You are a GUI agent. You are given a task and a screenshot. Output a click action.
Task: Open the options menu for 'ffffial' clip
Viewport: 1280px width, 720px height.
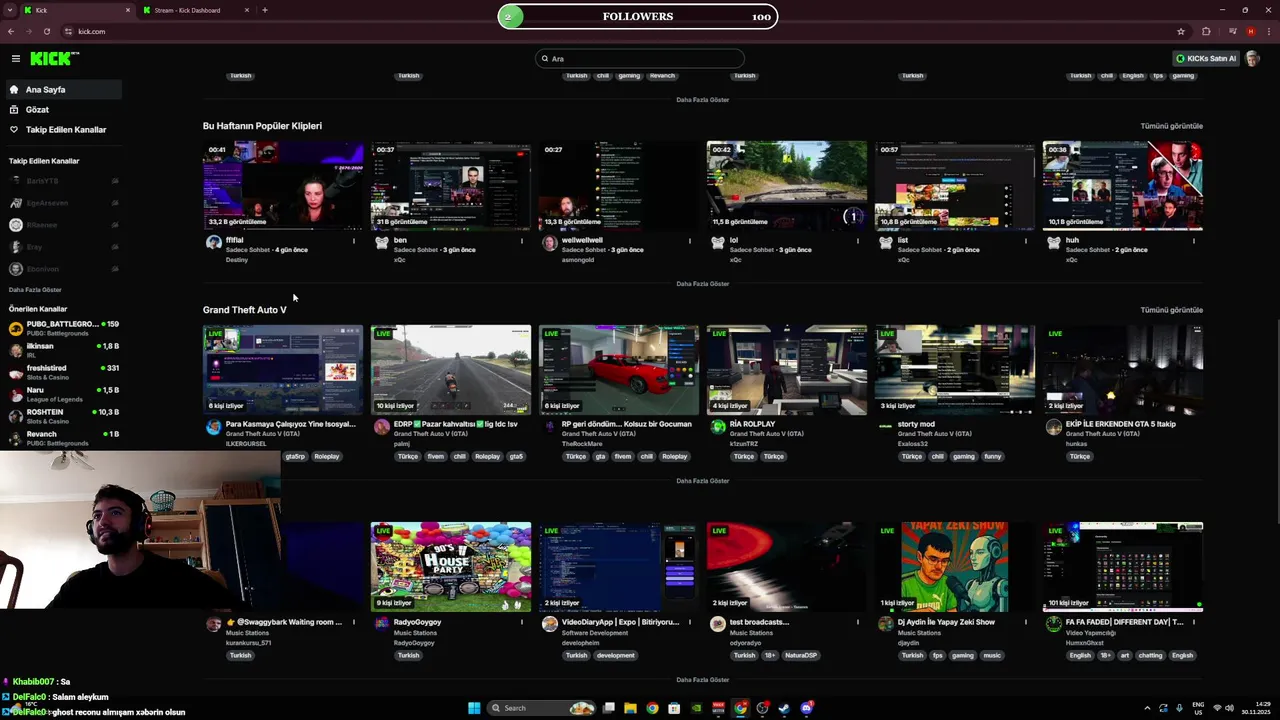click(353, 241)
